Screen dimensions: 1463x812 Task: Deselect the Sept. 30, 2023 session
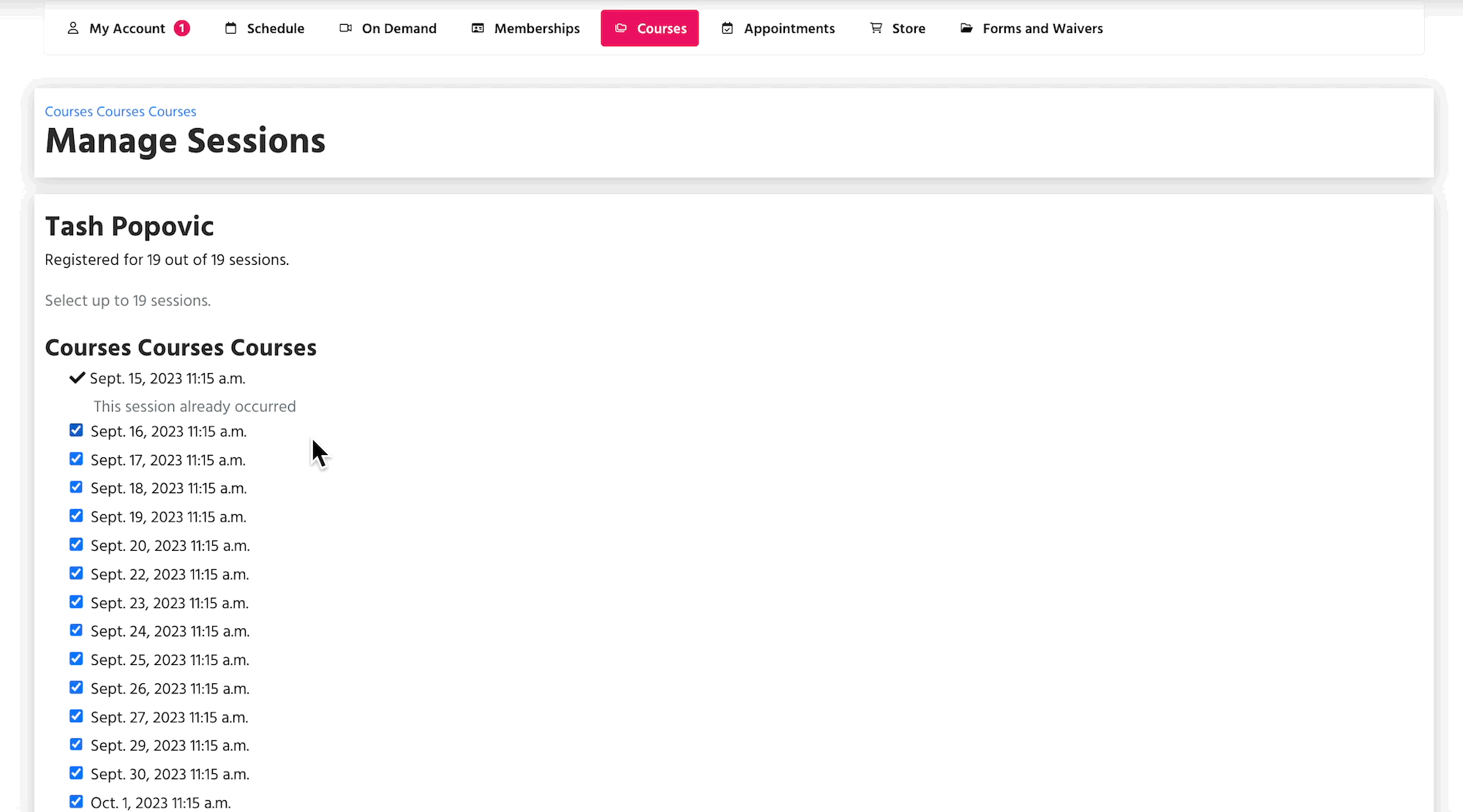tap(76, 772)
